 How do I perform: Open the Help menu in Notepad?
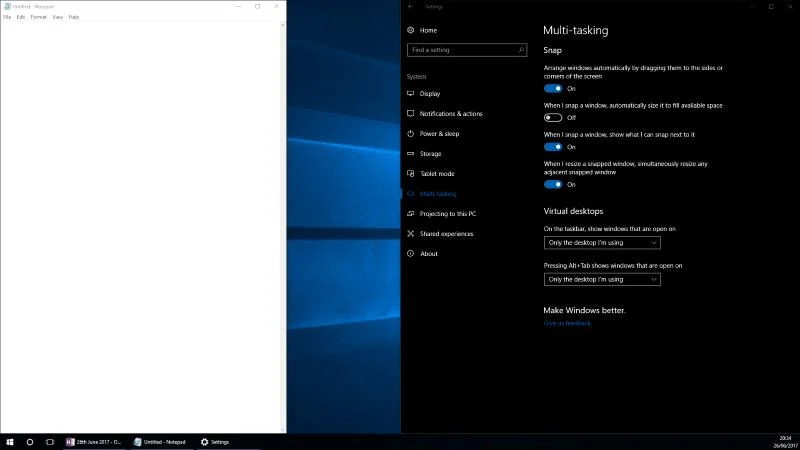(x=74, y=17)
